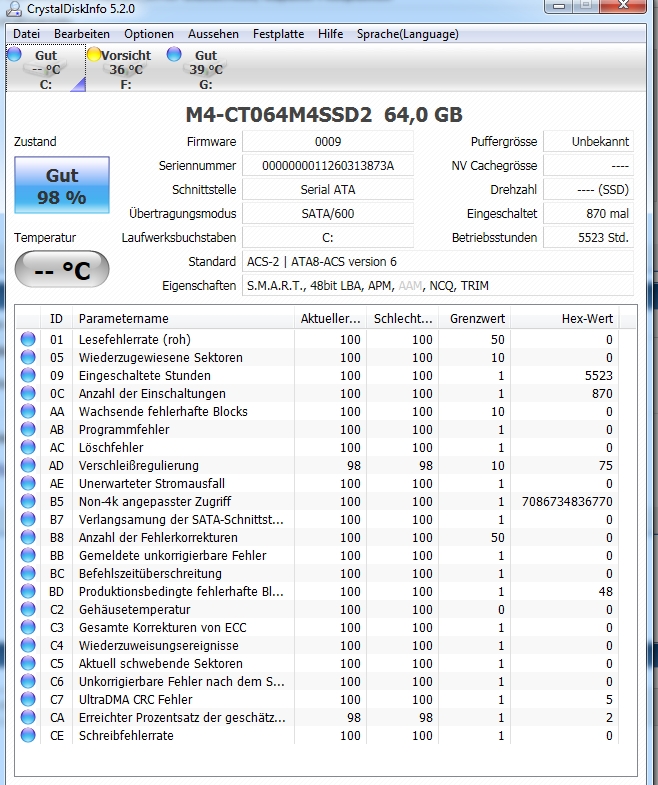
Task: Click the -- °C temperature button
Action: (x=62, y=270)
